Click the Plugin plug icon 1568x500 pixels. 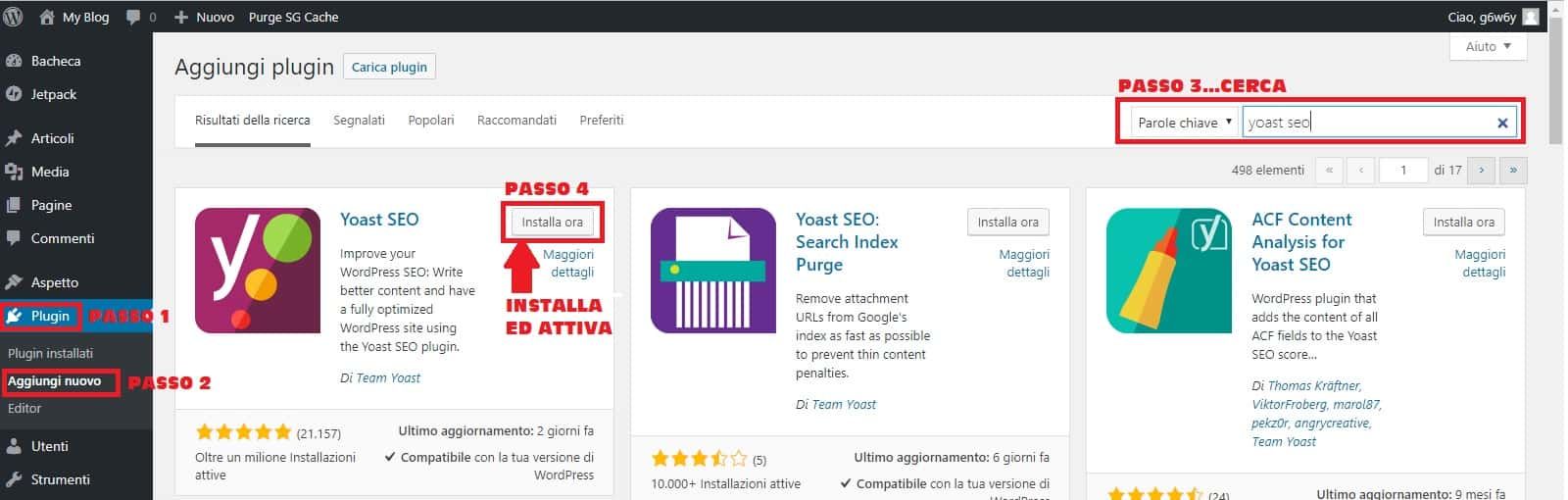(x=15, y=316)
